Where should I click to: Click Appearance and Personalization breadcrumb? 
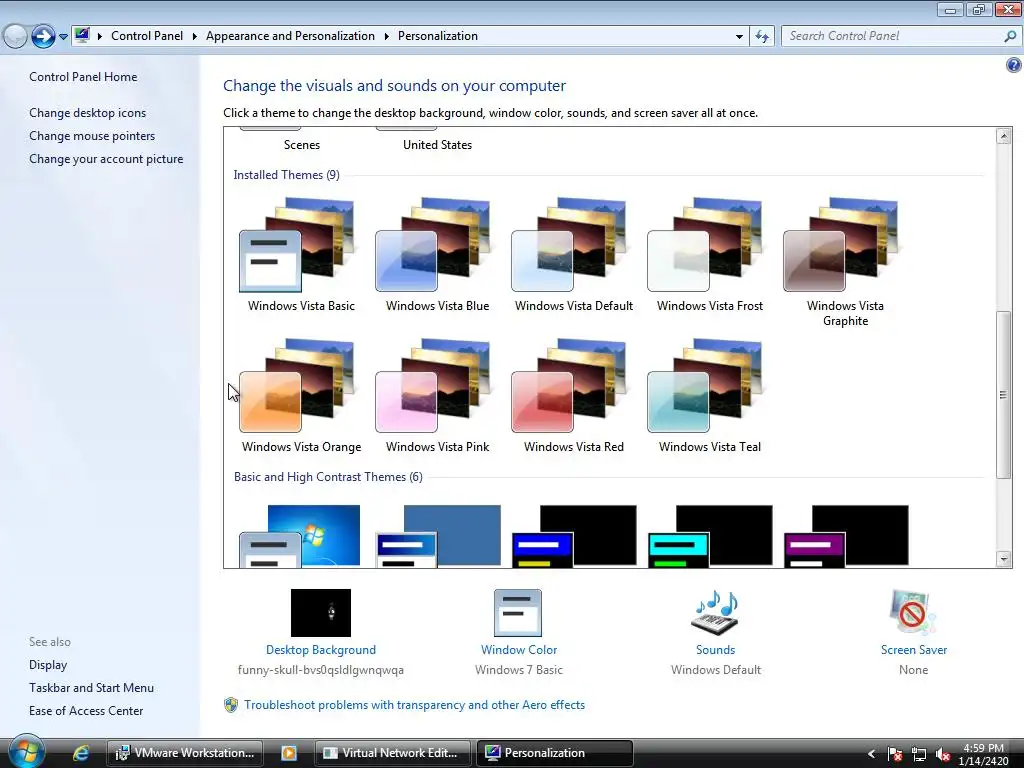(290, 36)
